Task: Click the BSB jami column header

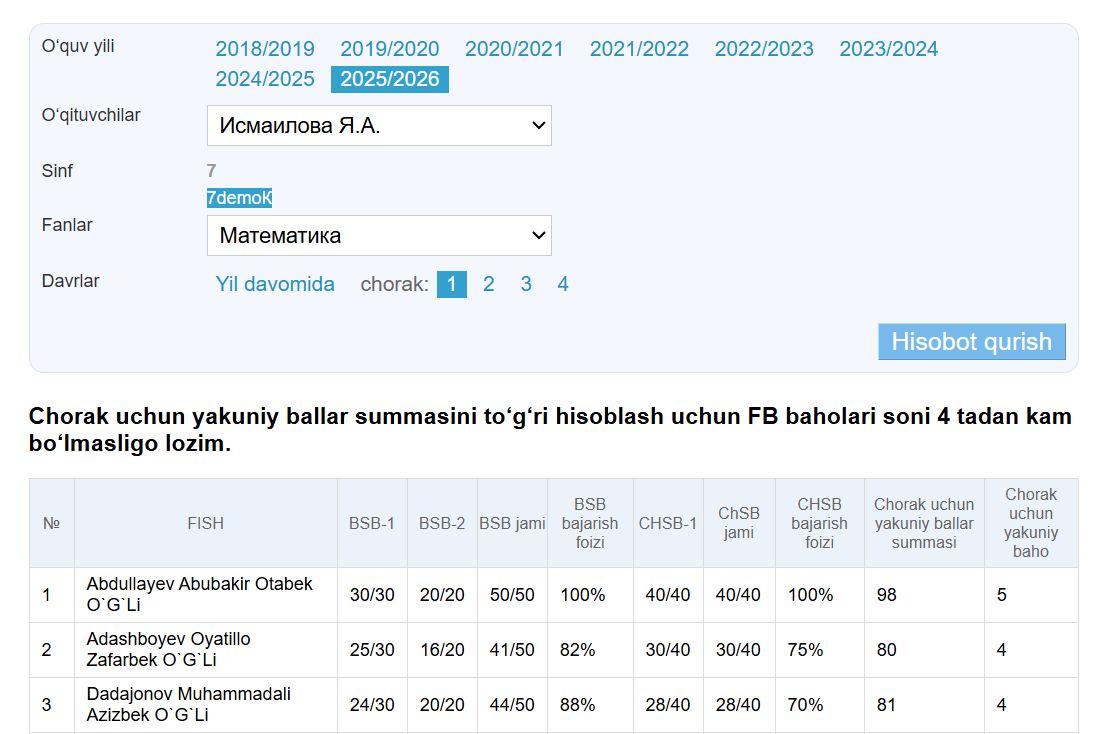Action: (512, 523)
